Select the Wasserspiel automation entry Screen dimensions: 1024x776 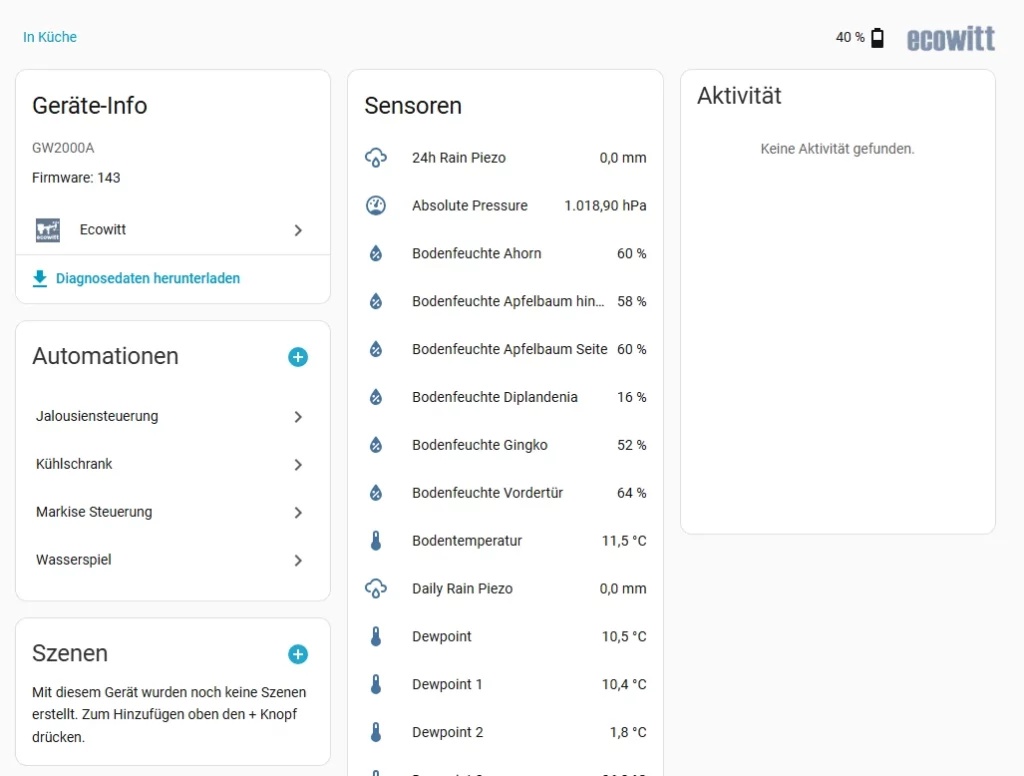[74, 560]
